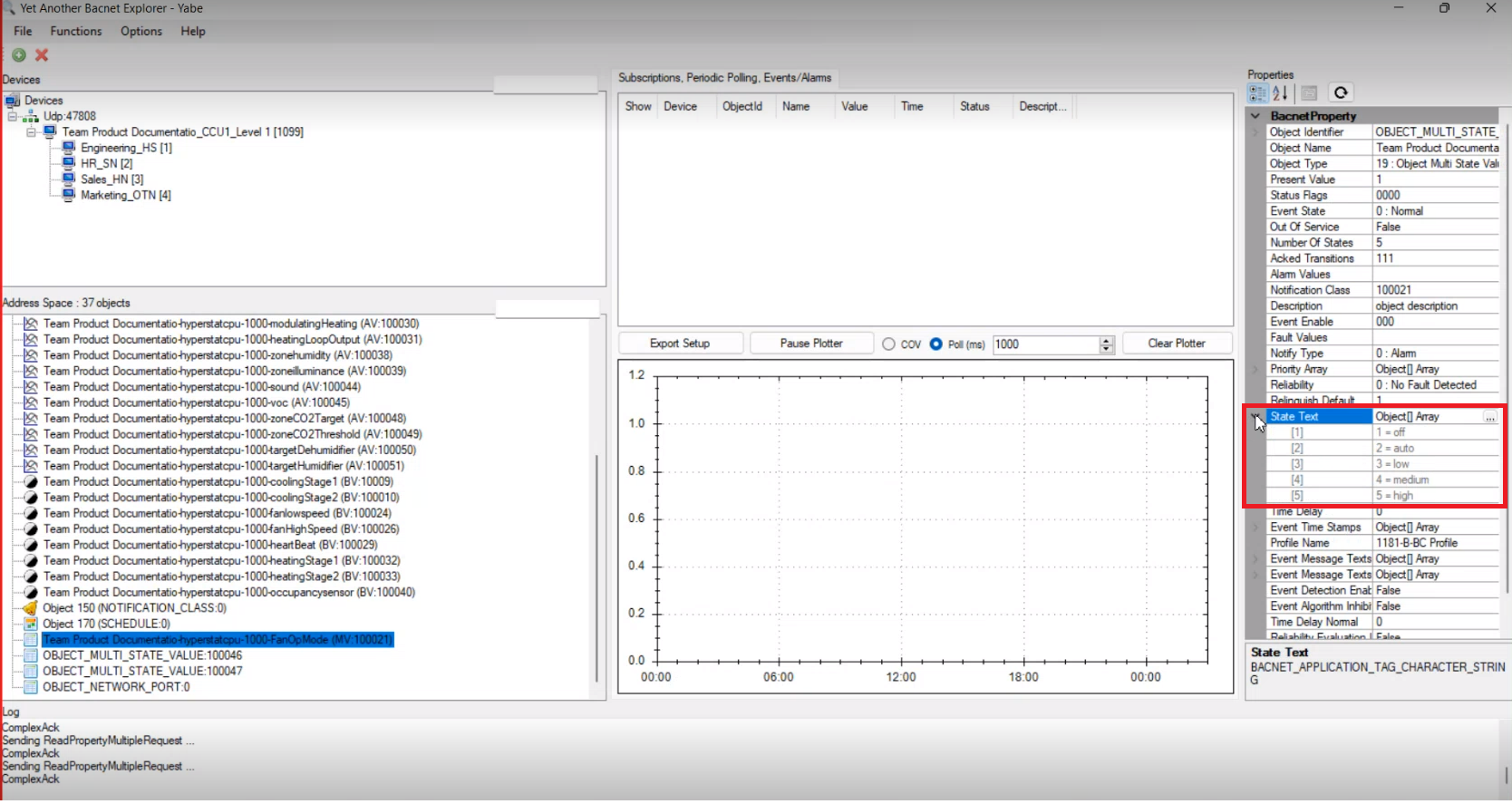The height and width of the screenshot is (804, 1512).
Task: Collapse the State Text array
Action: 1255,417
